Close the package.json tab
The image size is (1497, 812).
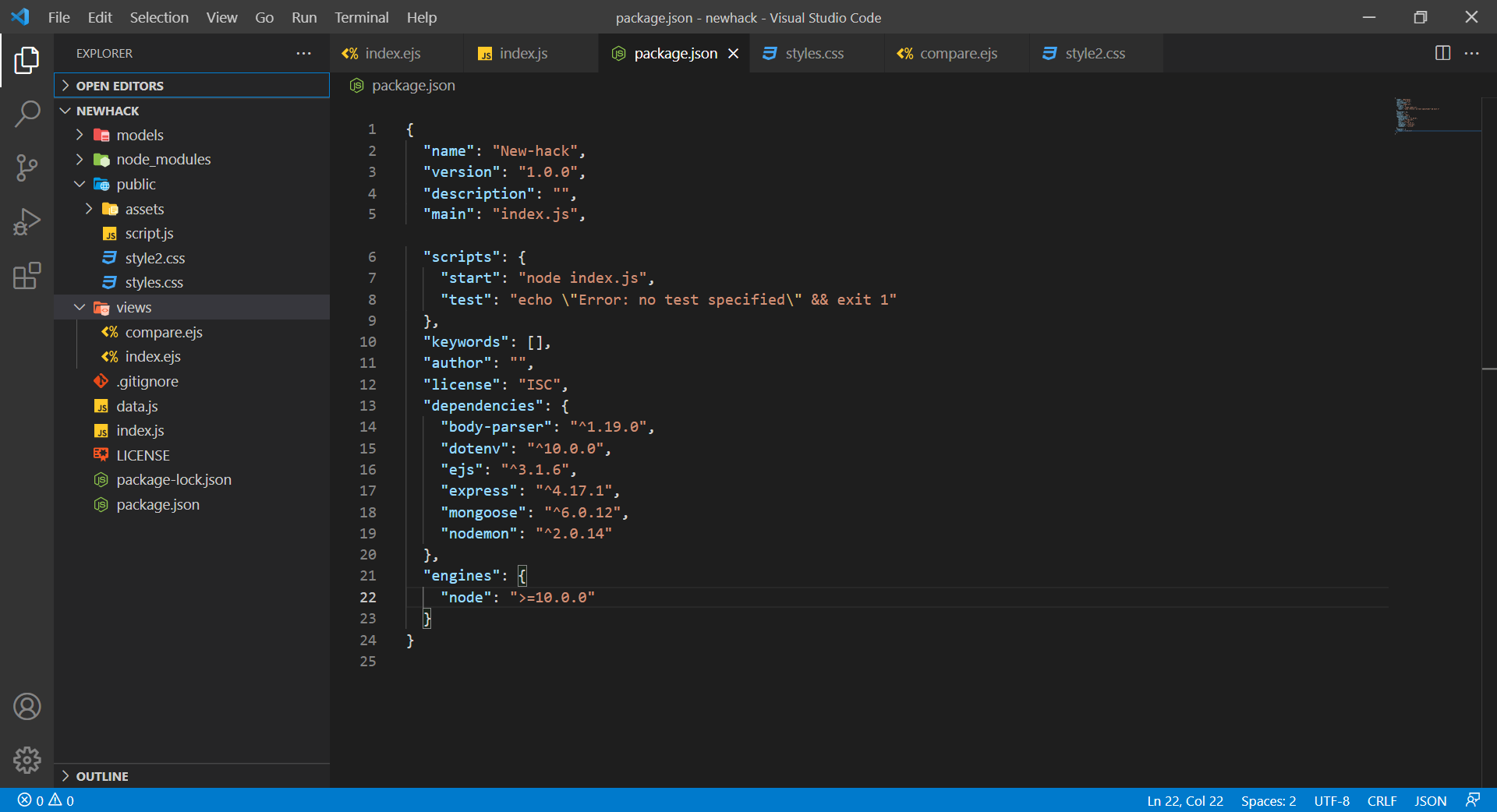click(x=733, y=53)
